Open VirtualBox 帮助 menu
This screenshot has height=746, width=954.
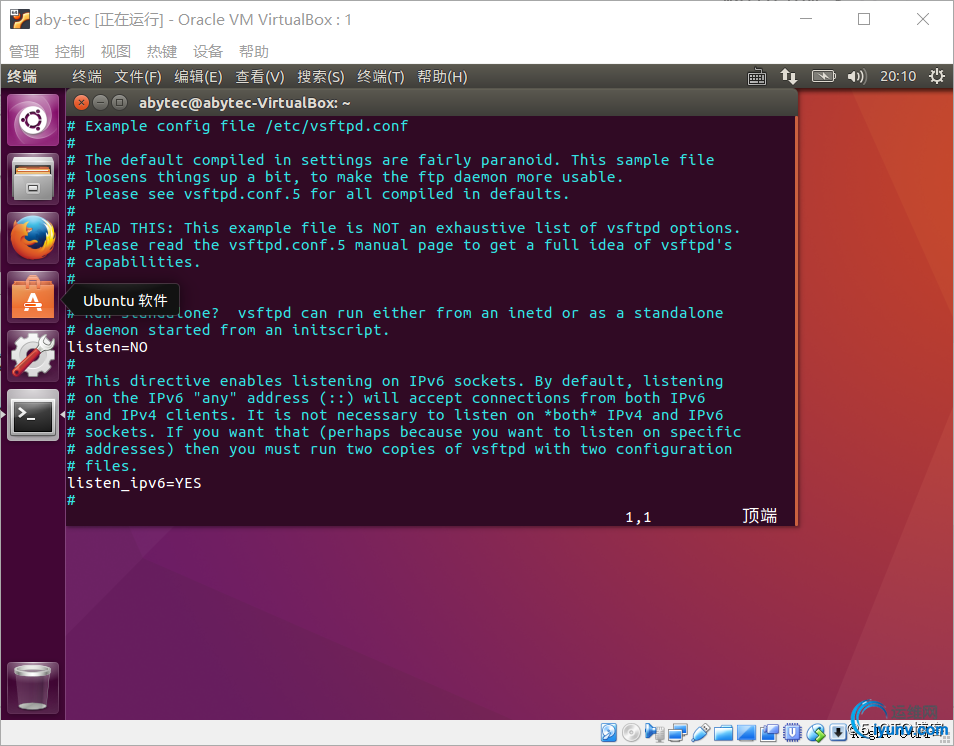tap(254, 52)
